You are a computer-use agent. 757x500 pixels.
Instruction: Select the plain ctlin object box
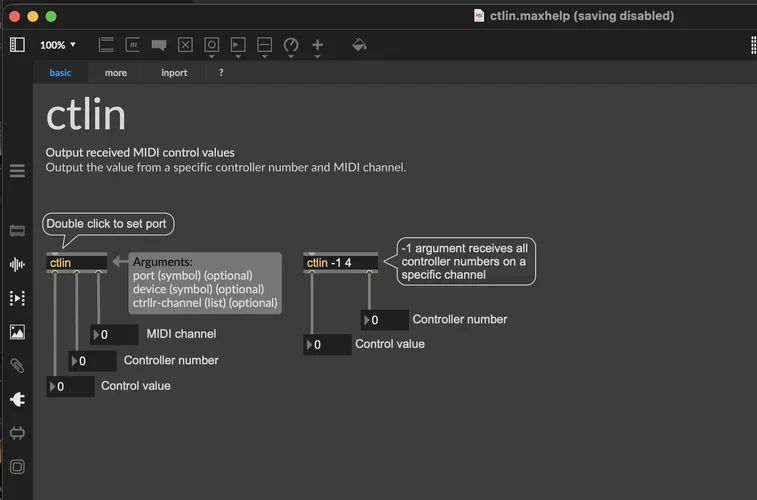(x=77, y=263)
